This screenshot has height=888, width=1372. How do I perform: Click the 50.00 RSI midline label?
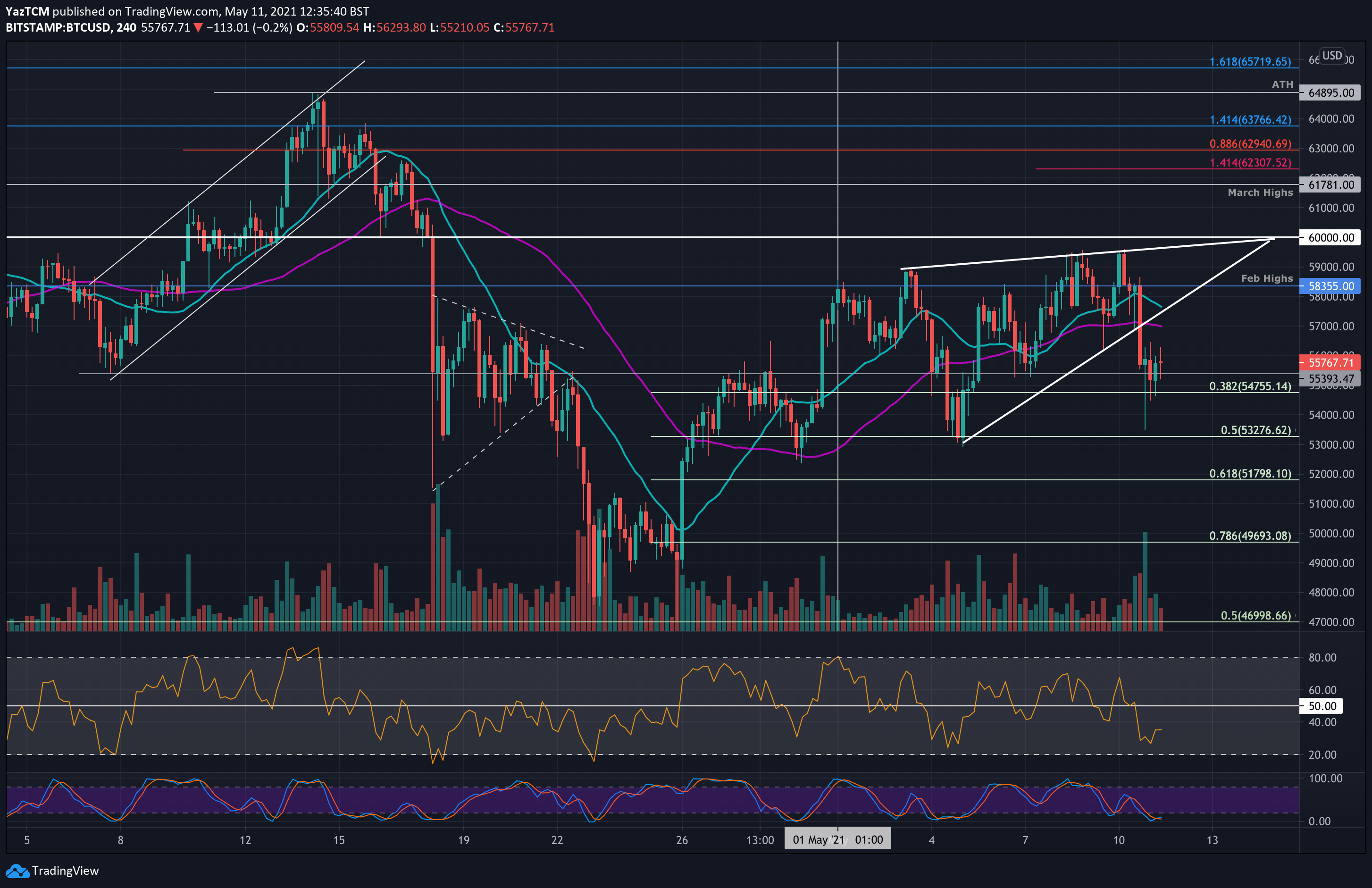point(1322,706)
